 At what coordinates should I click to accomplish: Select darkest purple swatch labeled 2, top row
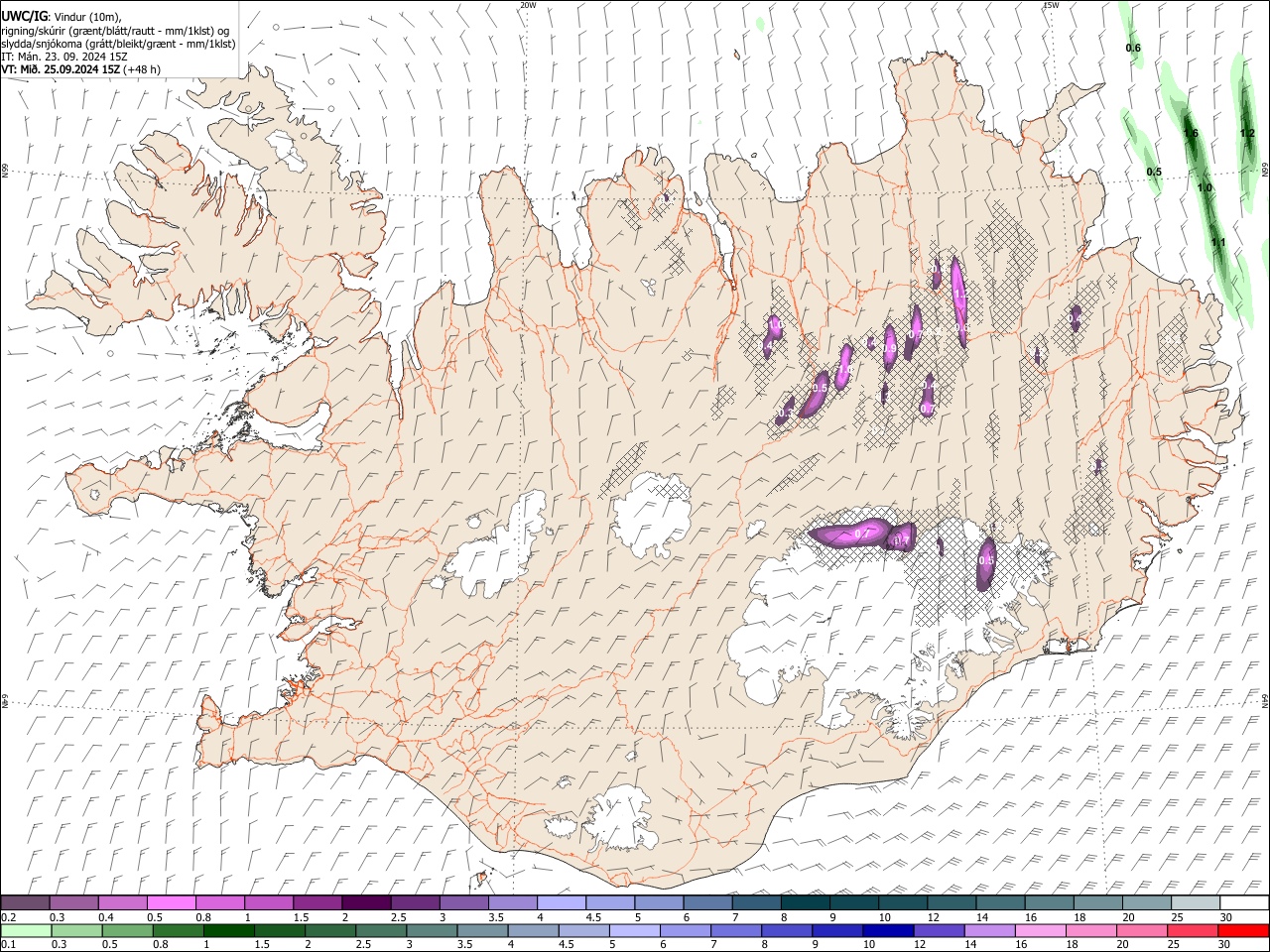click(x=366, y=903)
